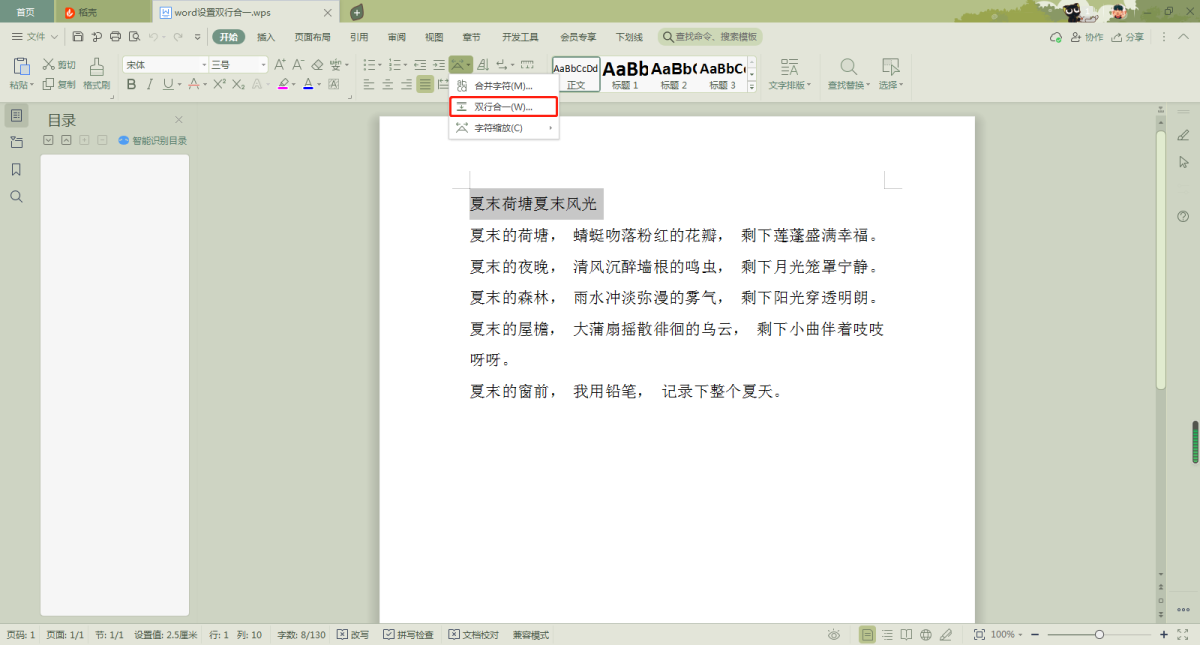Switch to the 插入 ribbon tab
Viewport: 1200px width, 645px height.
tap(266, 37)
